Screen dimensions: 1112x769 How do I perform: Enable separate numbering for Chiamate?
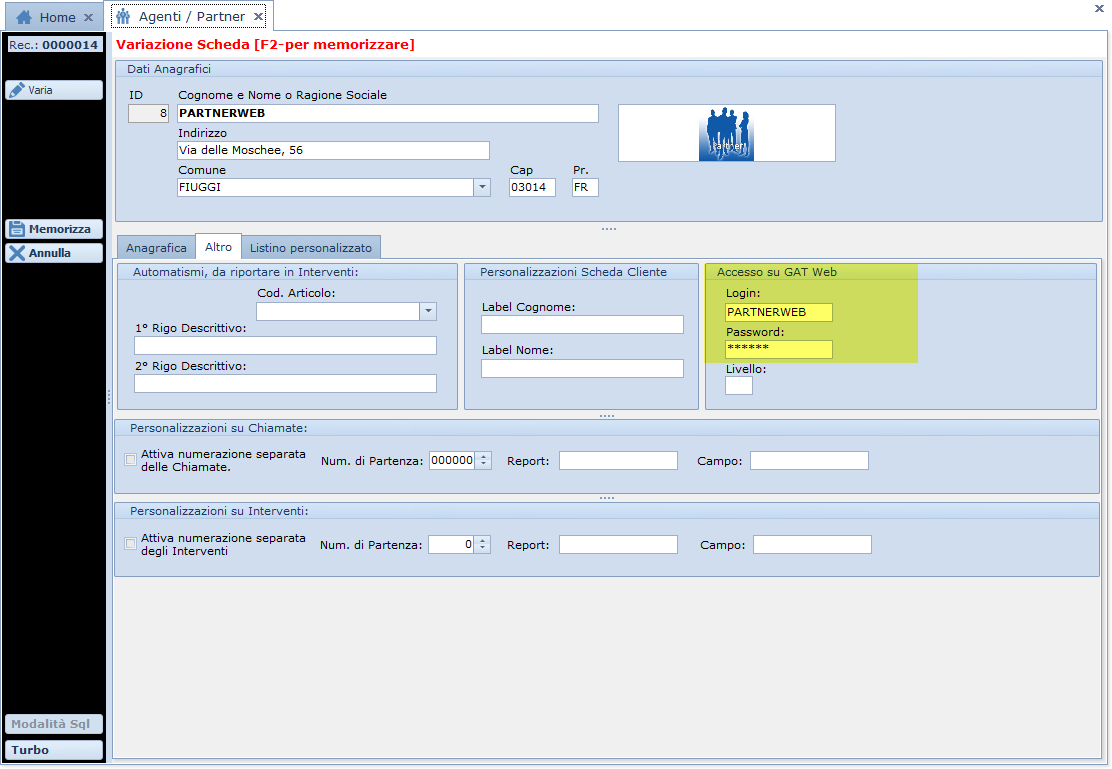coord(130,460)
